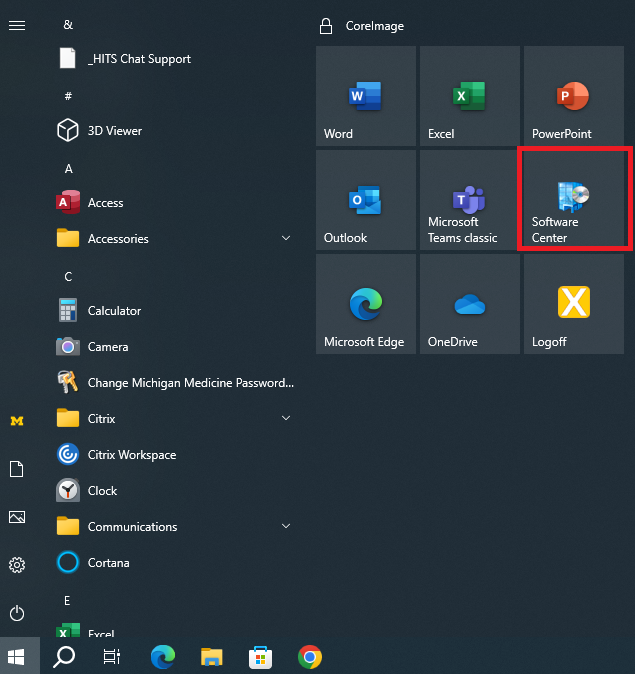635x674 pixels.
Task: Click the CoreImage group title
Action: click(375, 26)
